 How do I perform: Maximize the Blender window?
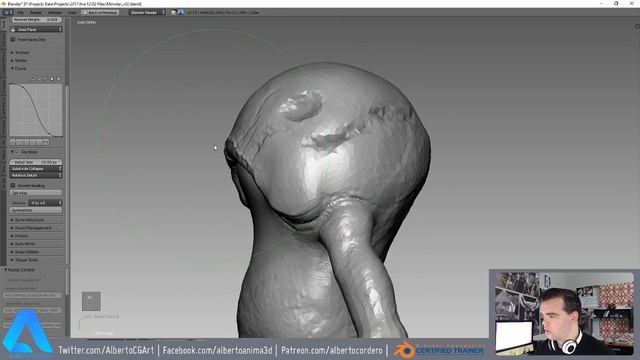click(616, 4)
